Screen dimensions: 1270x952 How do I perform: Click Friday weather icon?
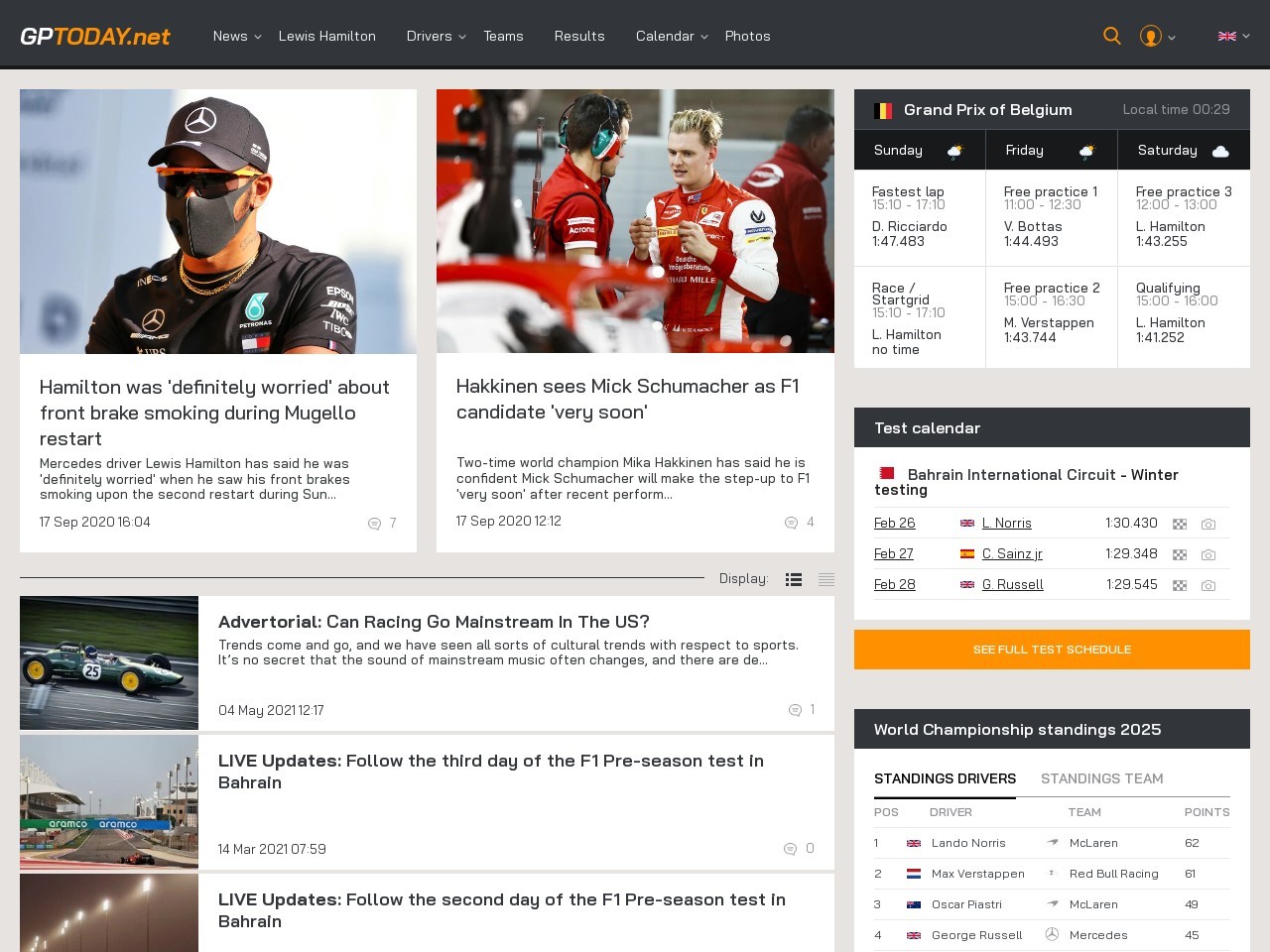(x=1086, y=151)
